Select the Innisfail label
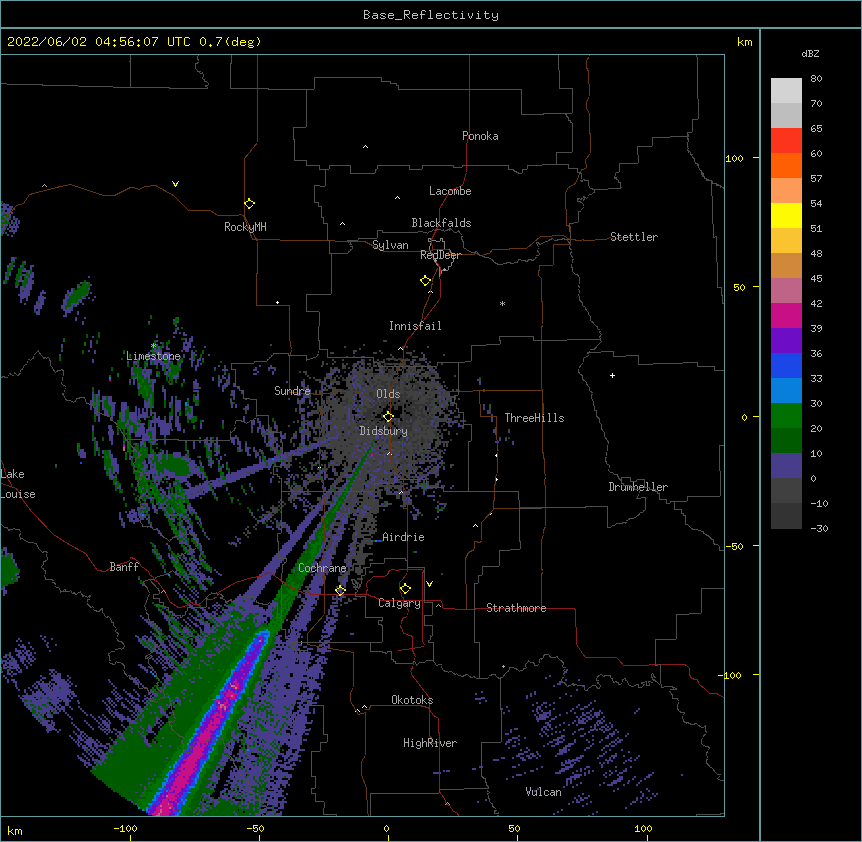This screenshot has width=862, height=842. [x=415, y=326]
